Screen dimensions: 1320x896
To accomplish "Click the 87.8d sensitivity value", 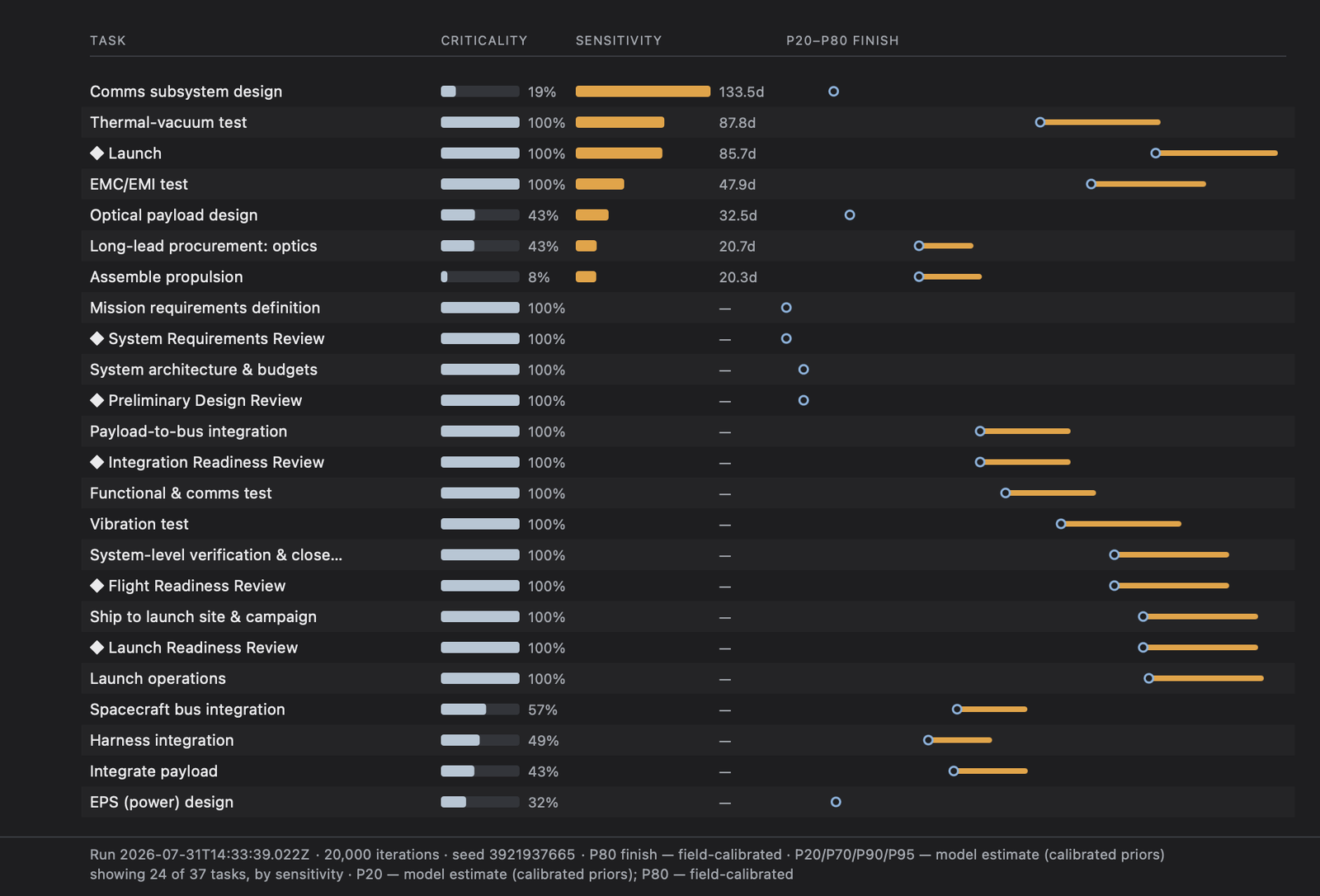I will [738, 122].
